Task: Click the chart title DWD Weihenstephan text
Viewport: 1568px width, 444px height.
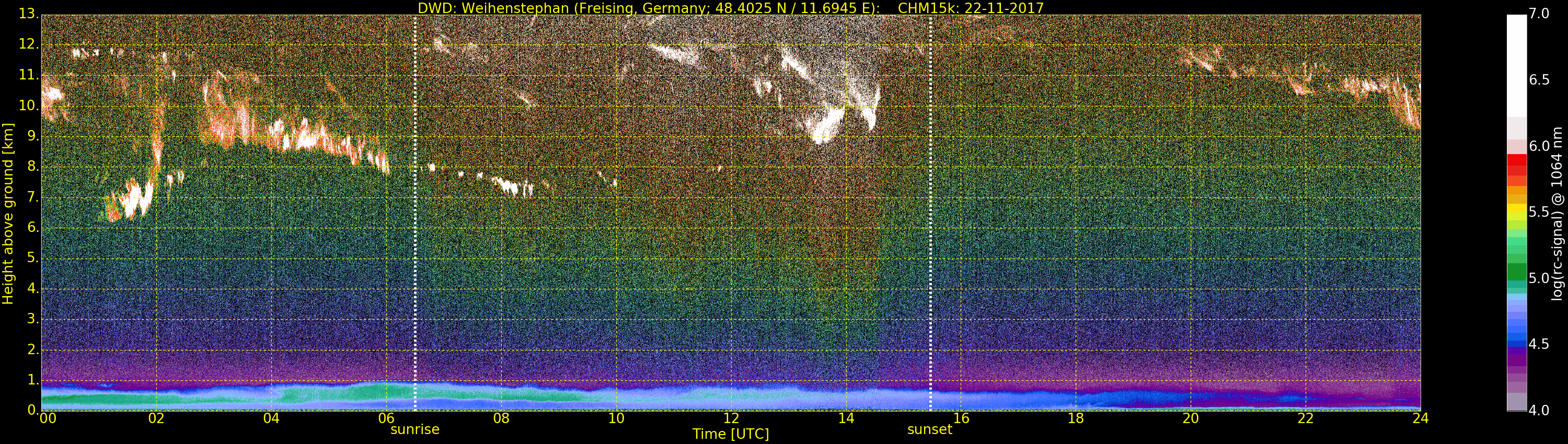Action: pos(731,8)
